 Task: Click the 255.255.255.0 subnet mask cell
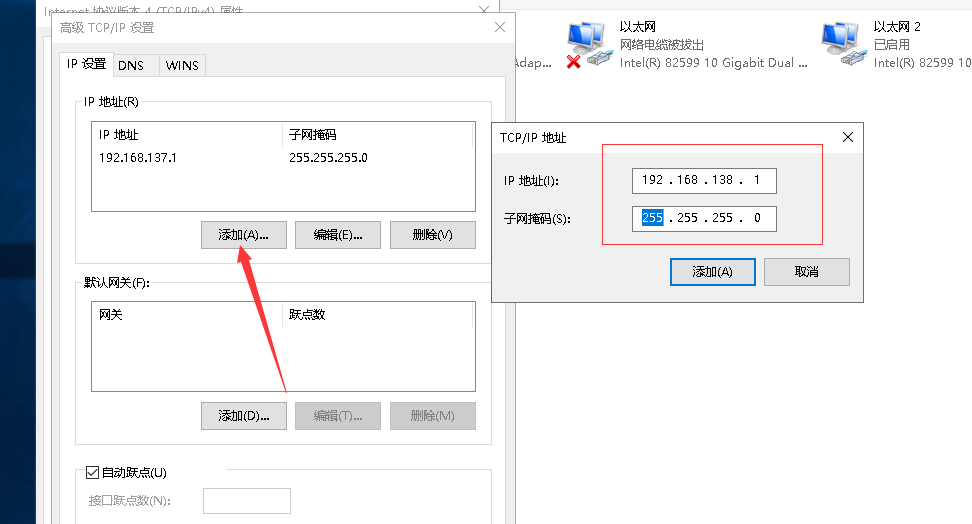coord(328,158)
